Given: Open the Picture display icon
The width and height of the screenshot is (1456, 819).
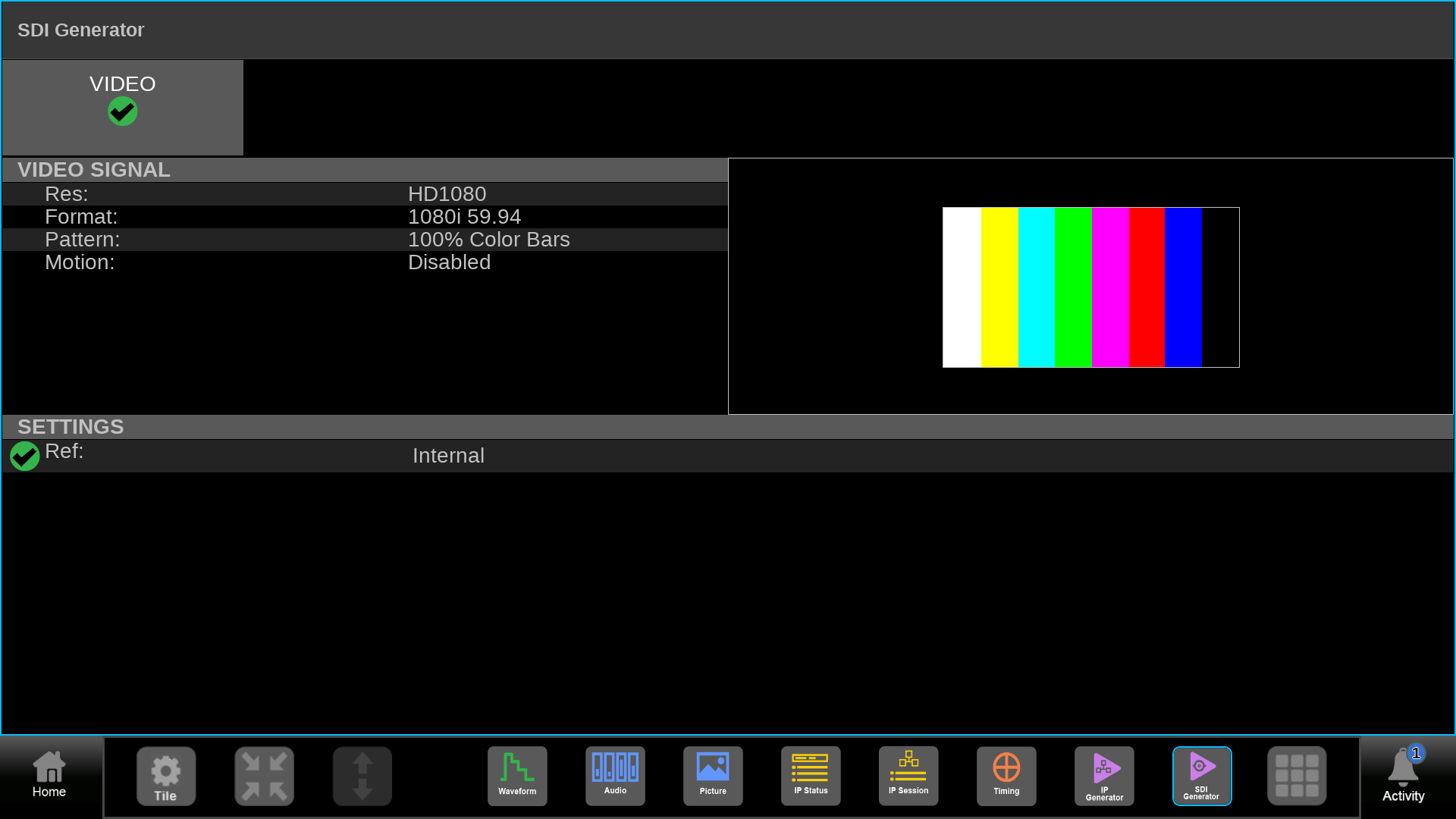Looking at the screenshot, I should click(713, 776).
